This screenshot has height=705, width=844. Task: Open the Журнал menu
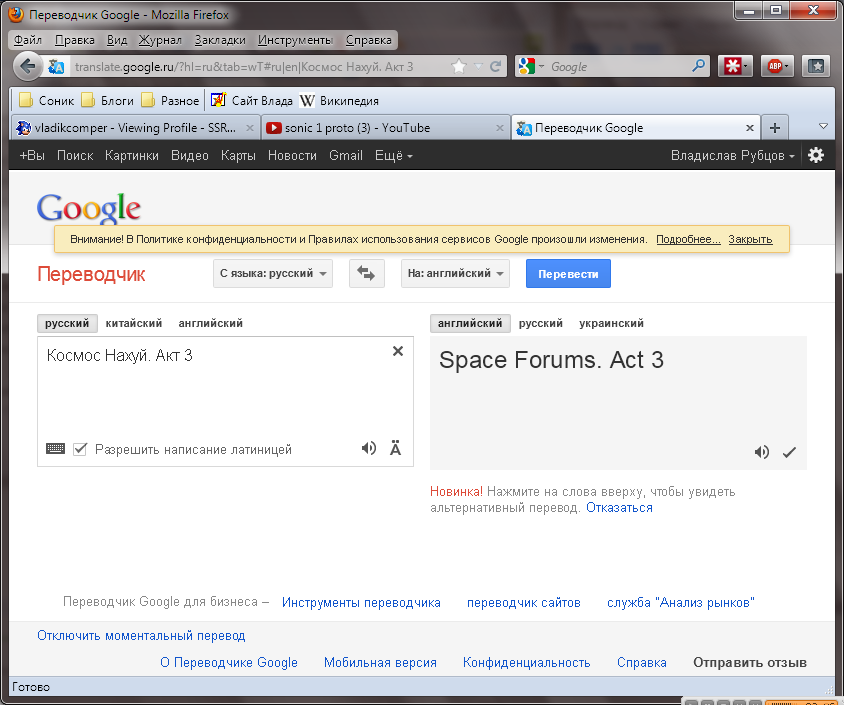pyautogui.click(x=160, y=40)
